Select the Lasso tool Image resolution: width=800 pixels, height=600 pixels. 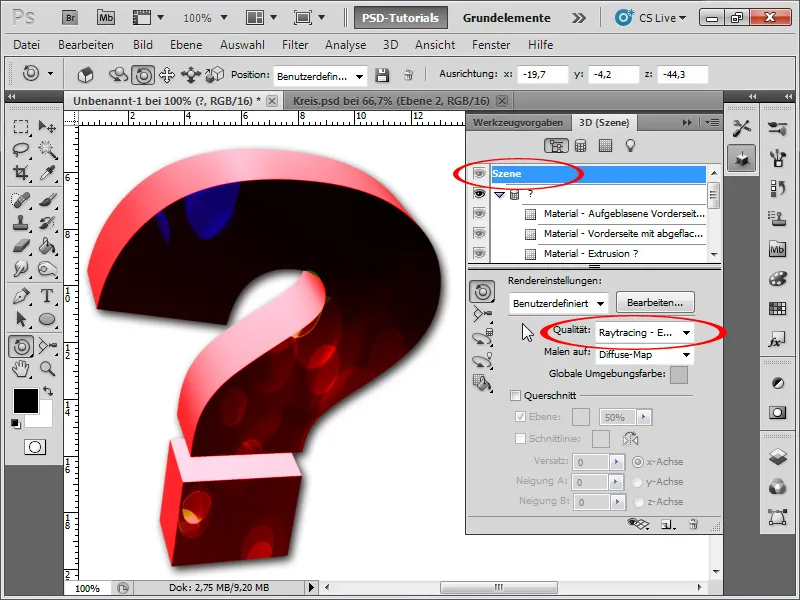pos(21,149)
